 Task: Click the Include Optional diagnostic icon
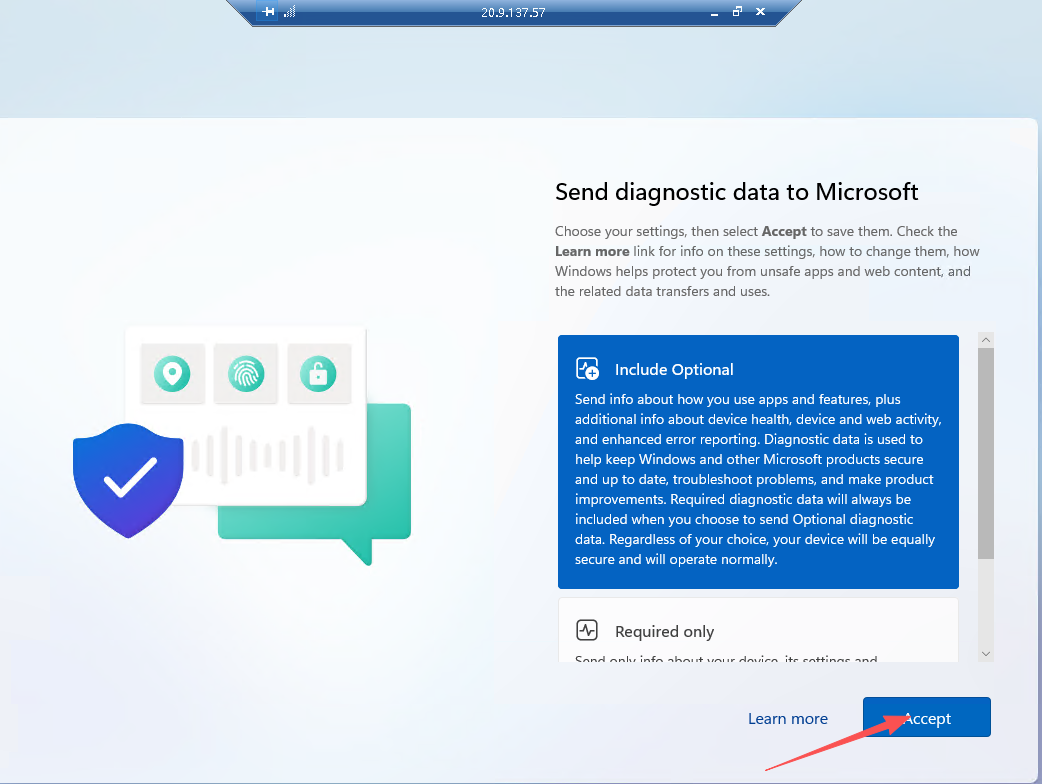587,369
